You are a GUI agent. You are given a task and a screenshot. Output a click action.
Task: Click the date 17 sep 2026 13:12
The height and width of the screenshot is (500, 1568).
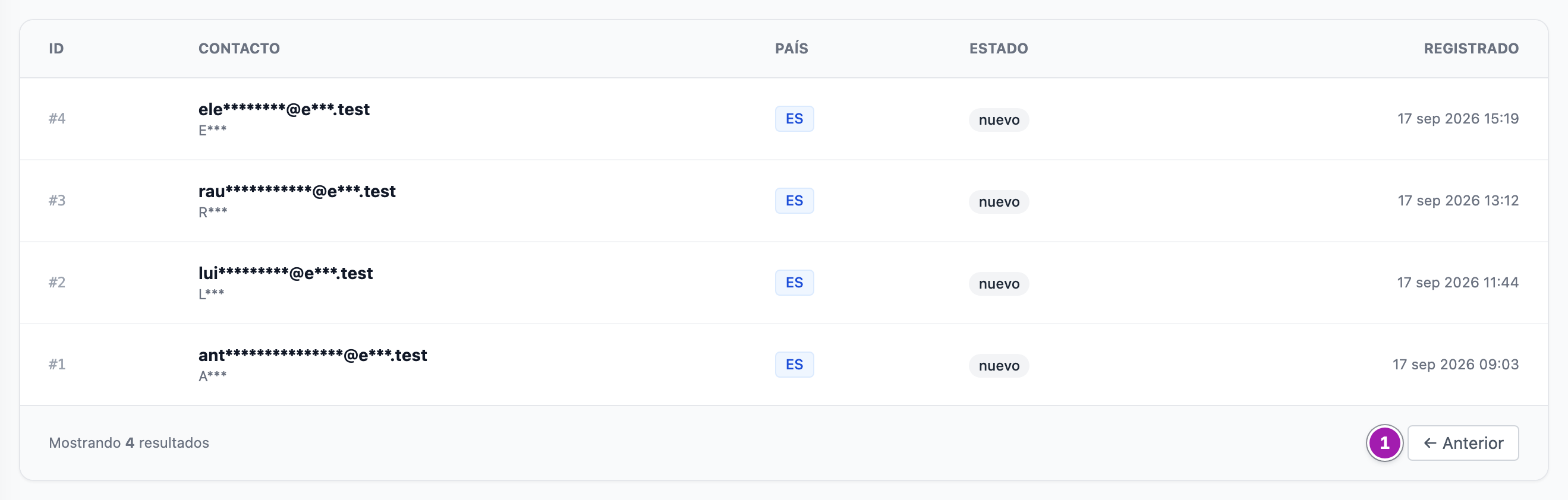pyautogui.click(x=1458, y=201)
